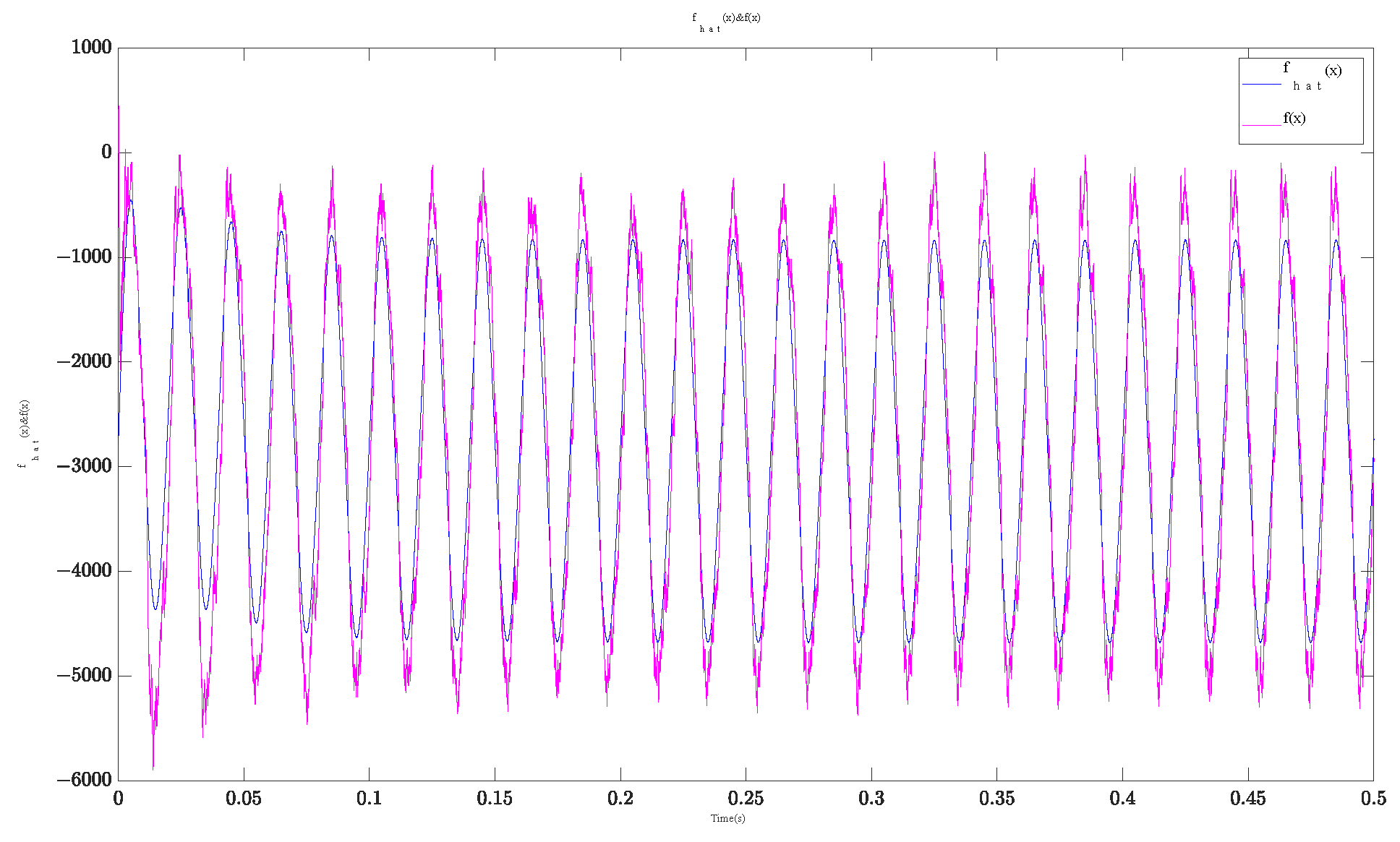Click the y-axis tick label −6000
This screenshot has width=1400, height=842.
[x=85, y=780]
